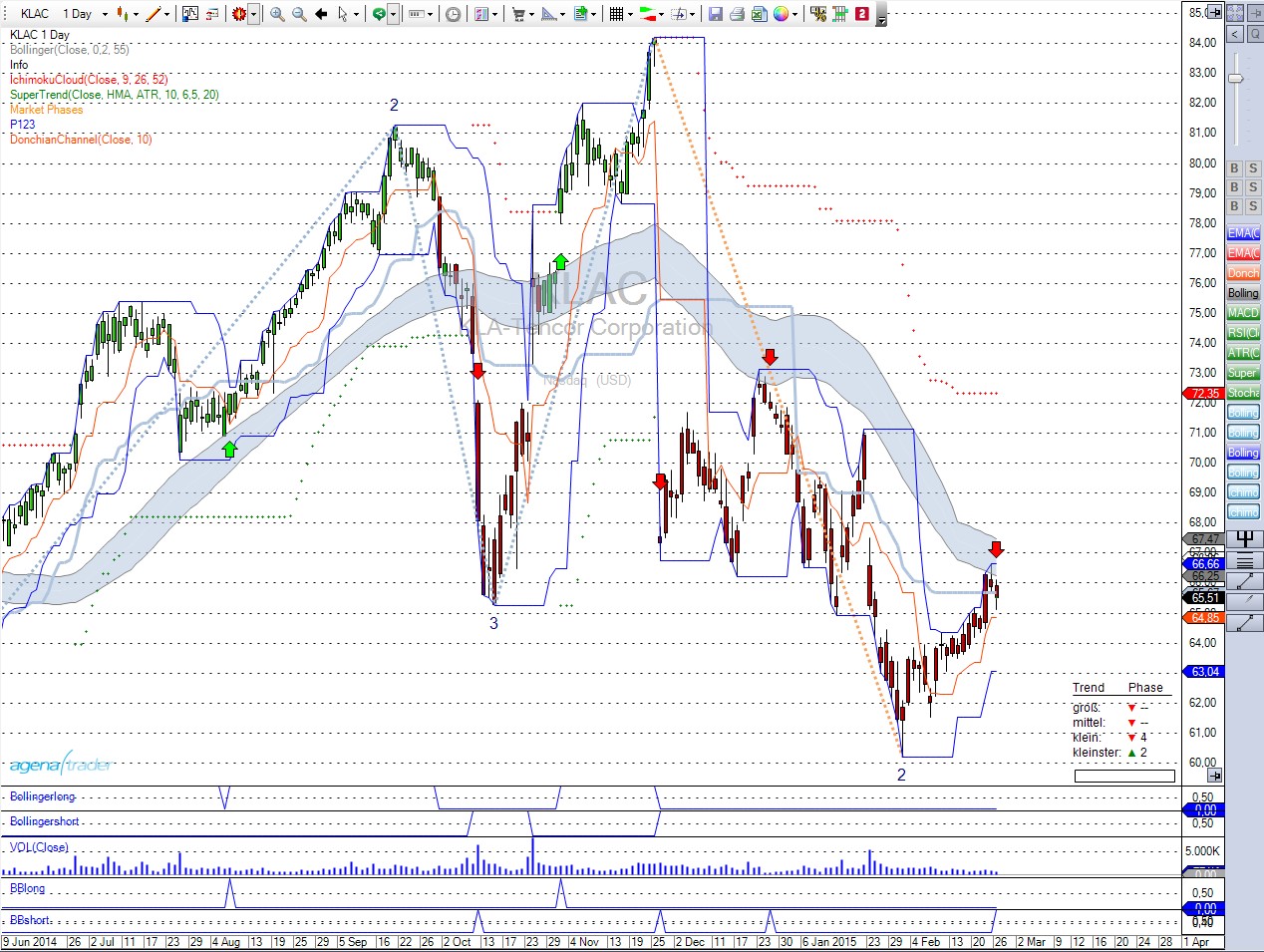Click the shopping cart order icon

[x=518, y=14]
